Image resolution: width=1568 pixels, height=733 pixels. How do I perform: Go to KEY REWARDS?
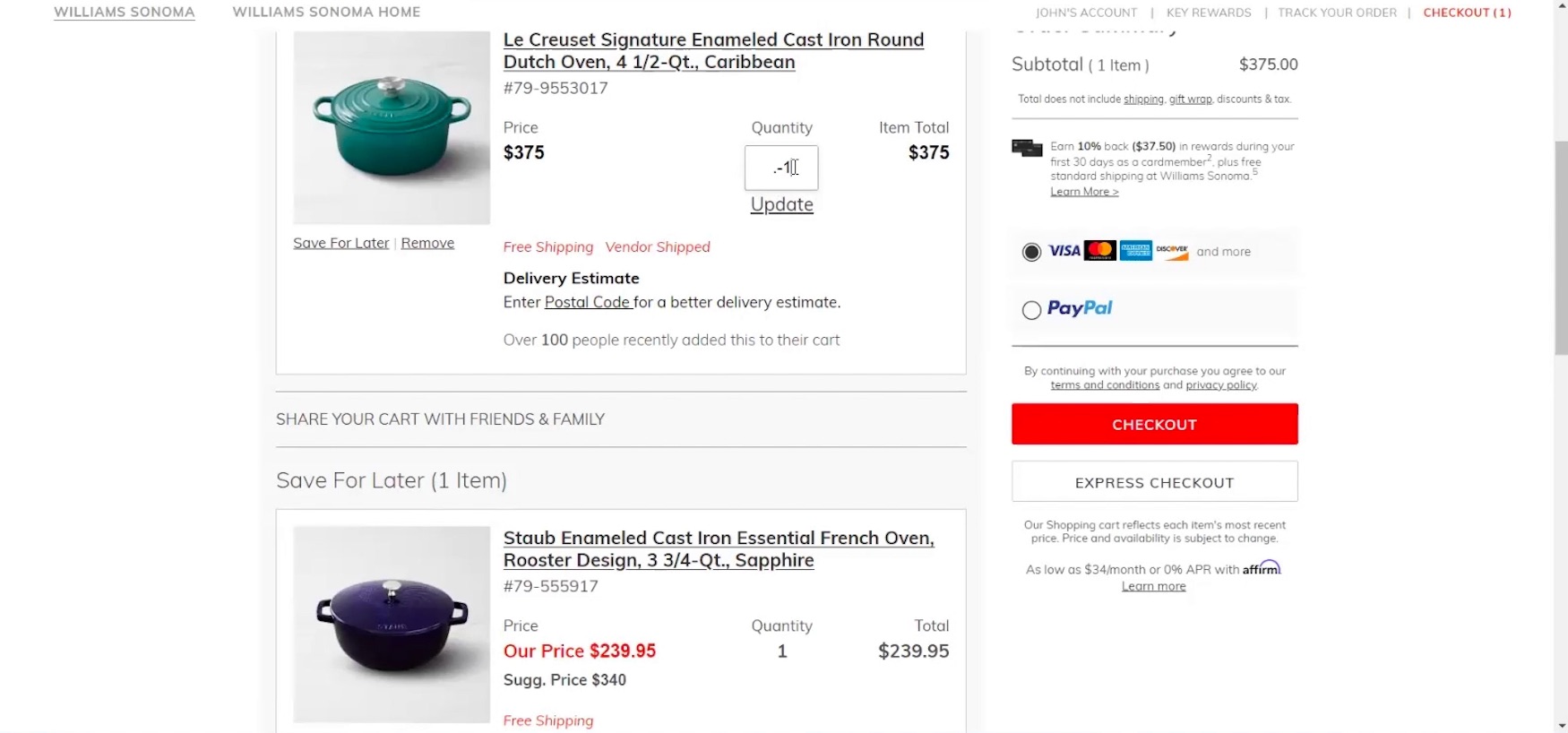[1209, 12]
